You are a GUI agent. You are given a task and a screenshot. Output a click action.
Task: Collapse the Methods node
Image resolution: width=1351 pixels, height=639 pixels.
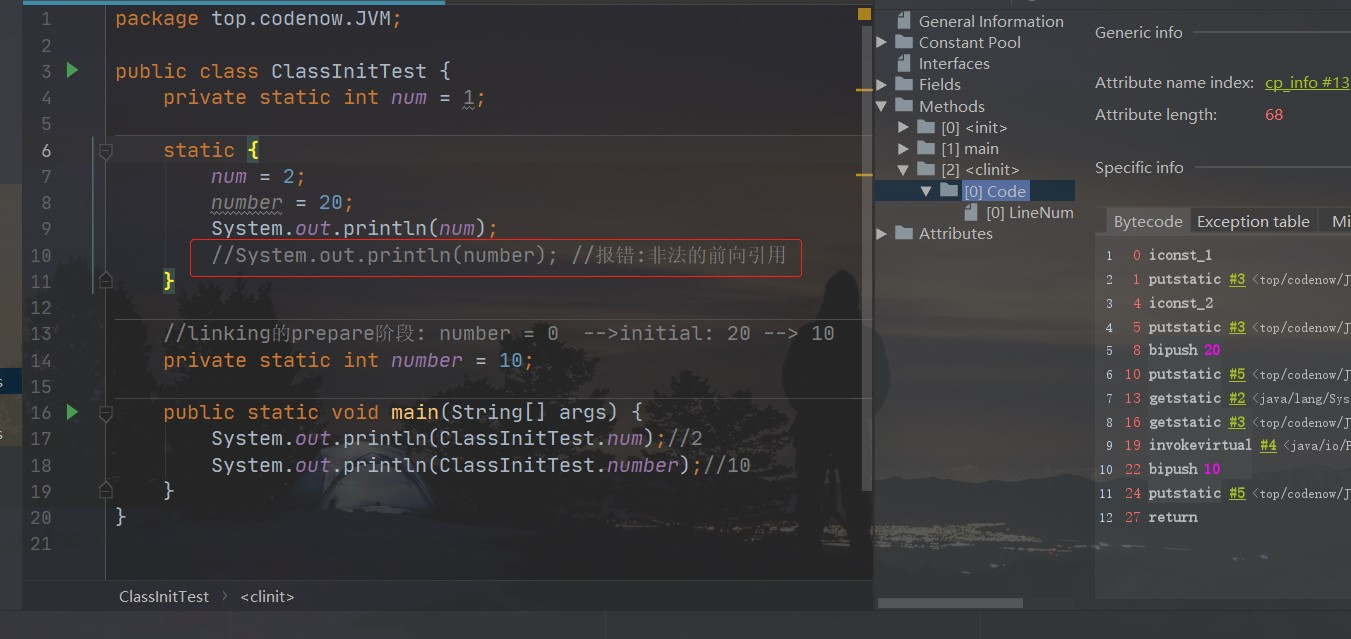(x=882, y=106)
